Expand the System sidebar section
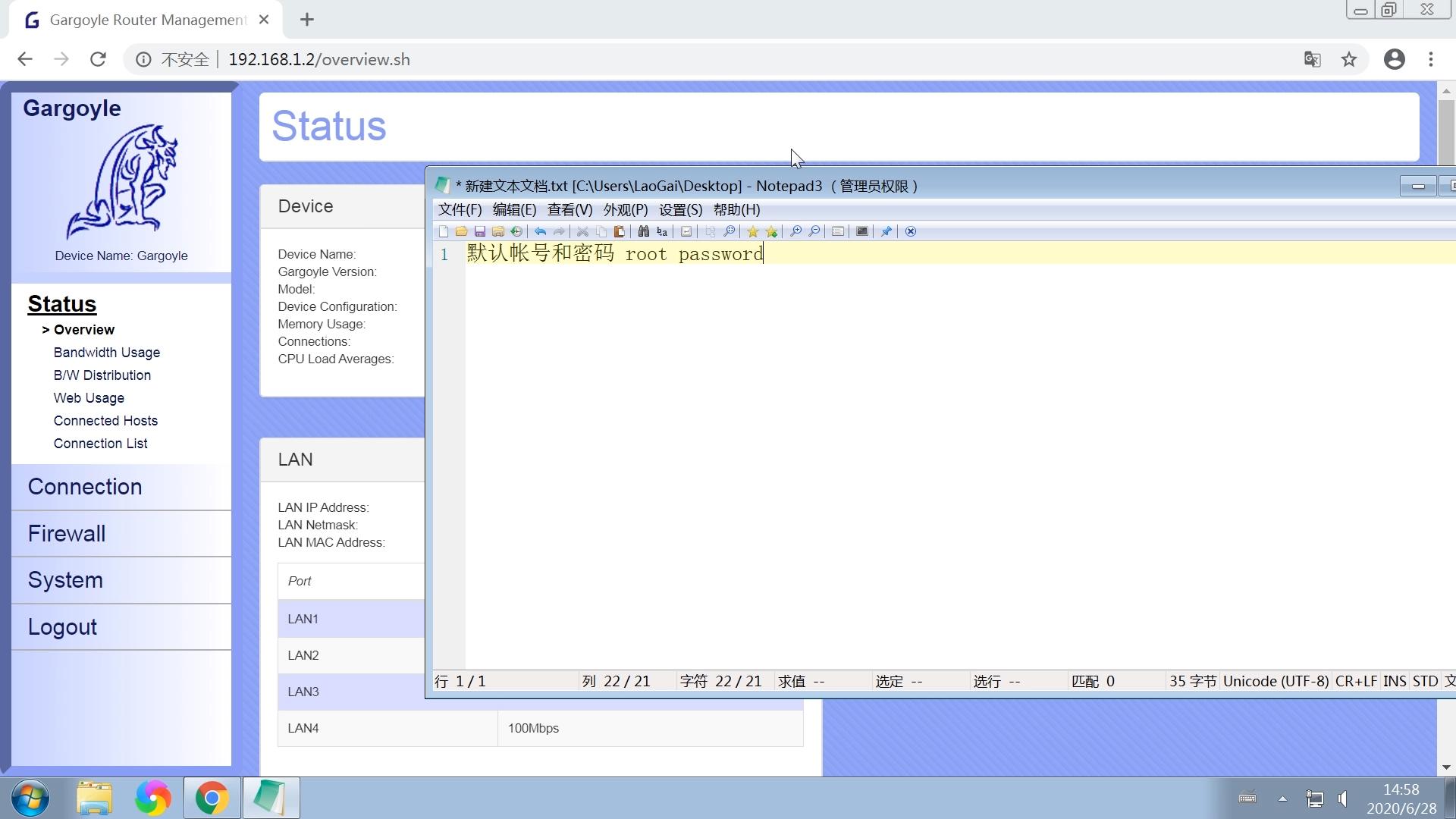This screenshot has height=819, width=1456. coord(65,580)
